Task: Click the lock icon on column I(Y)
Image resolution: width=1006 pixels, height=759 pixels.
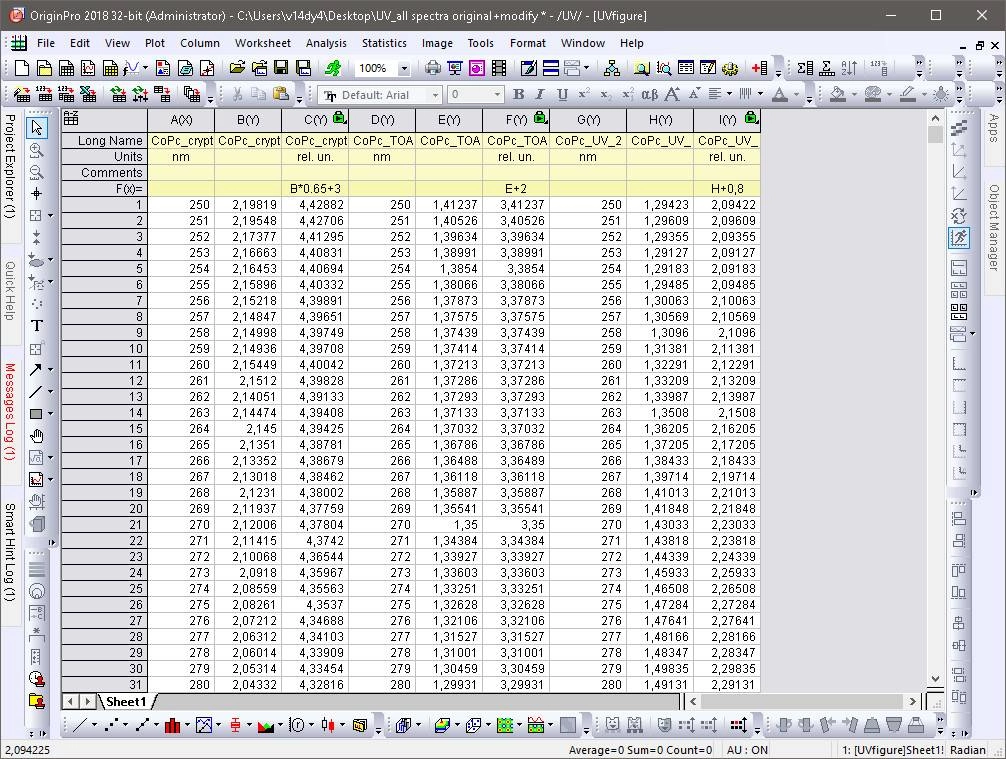Action: 751,117
